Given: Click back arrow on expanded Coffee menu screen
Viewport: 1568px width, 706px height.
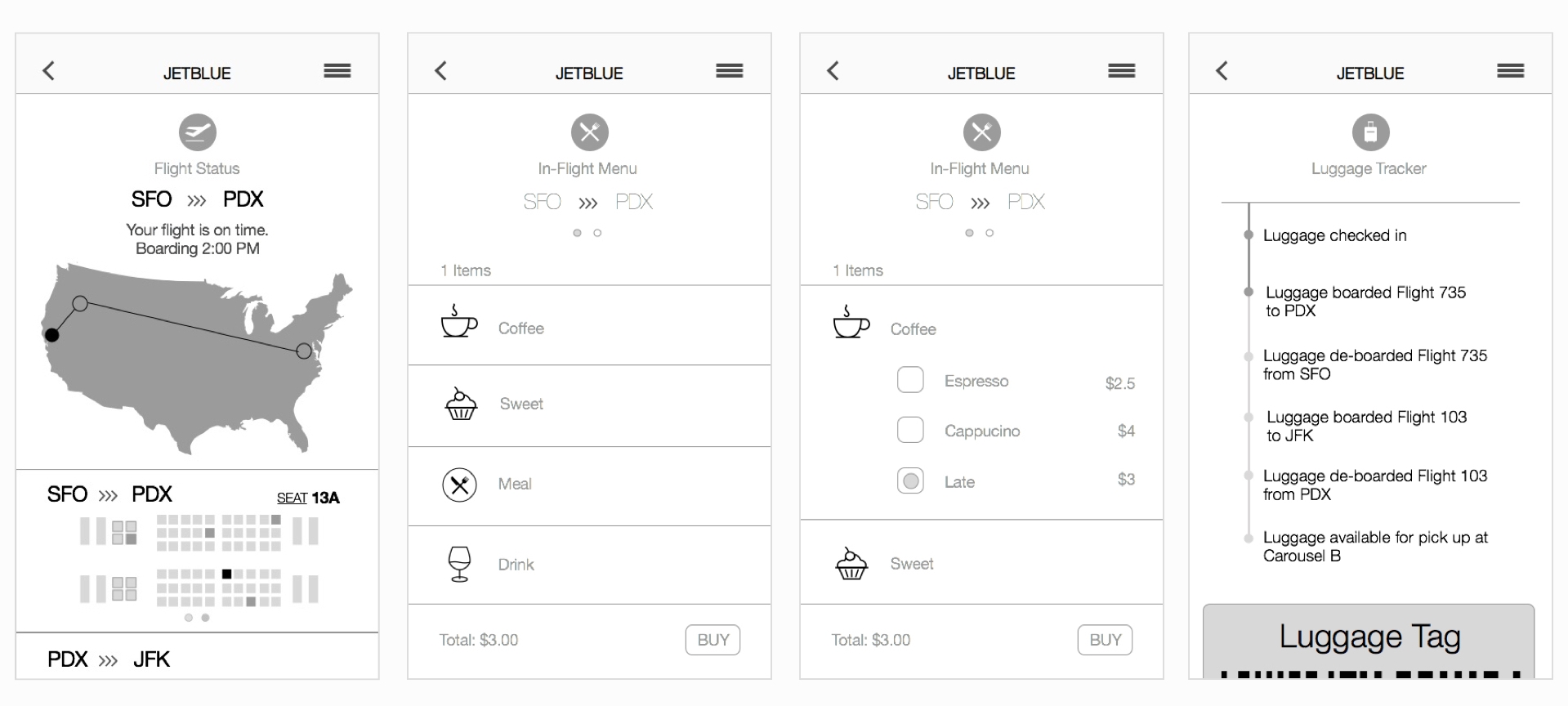Looking at the screenshot, I should click(x=833, y=71).
